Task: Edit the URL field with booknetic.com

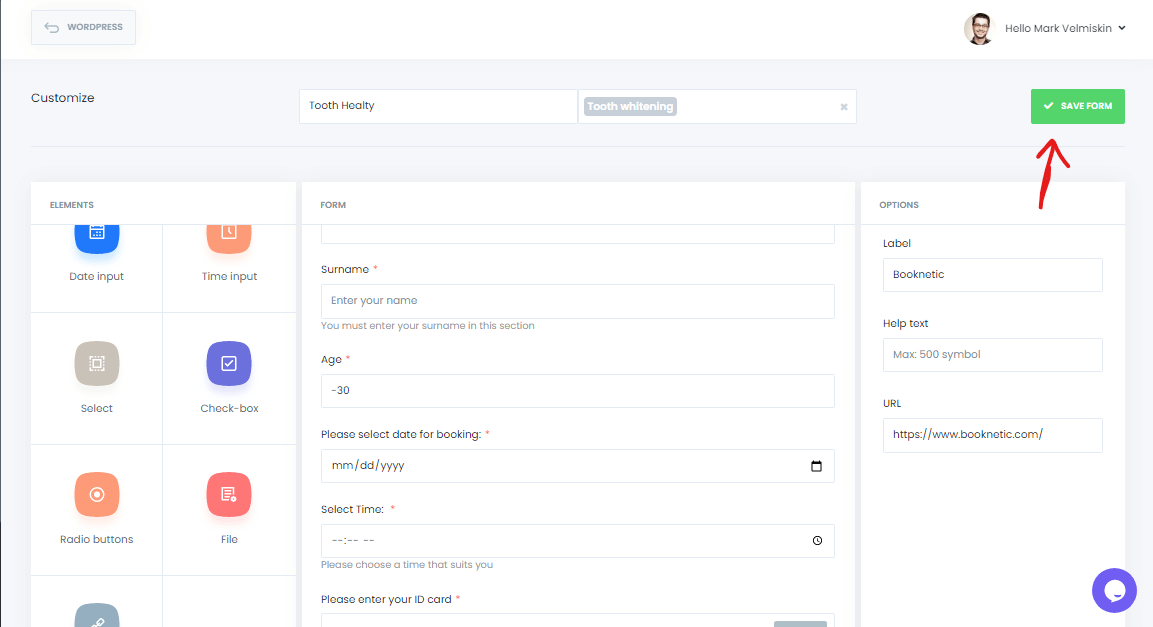Action: pyautogui.click(x=992, y=435)
